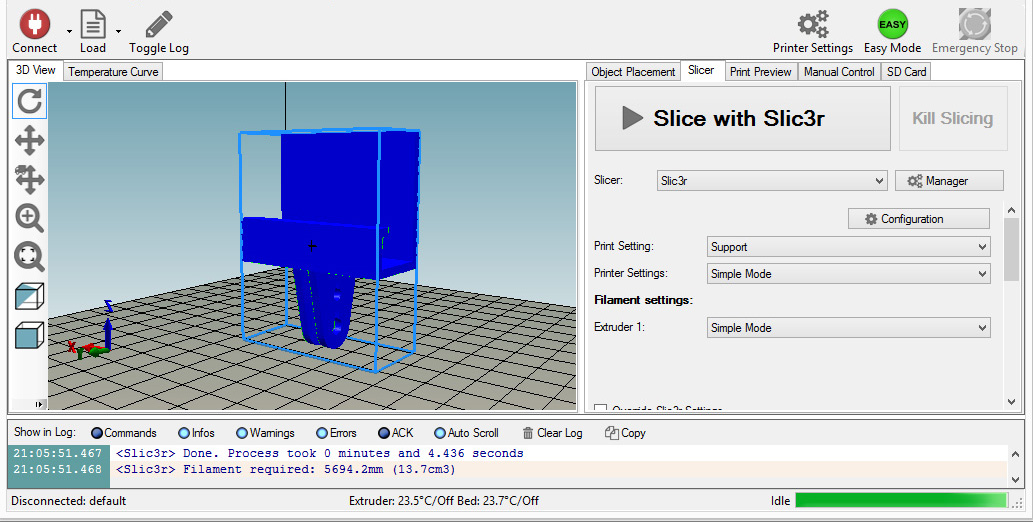
Task: Click the Load file icon
Action: tap(93, 24)
